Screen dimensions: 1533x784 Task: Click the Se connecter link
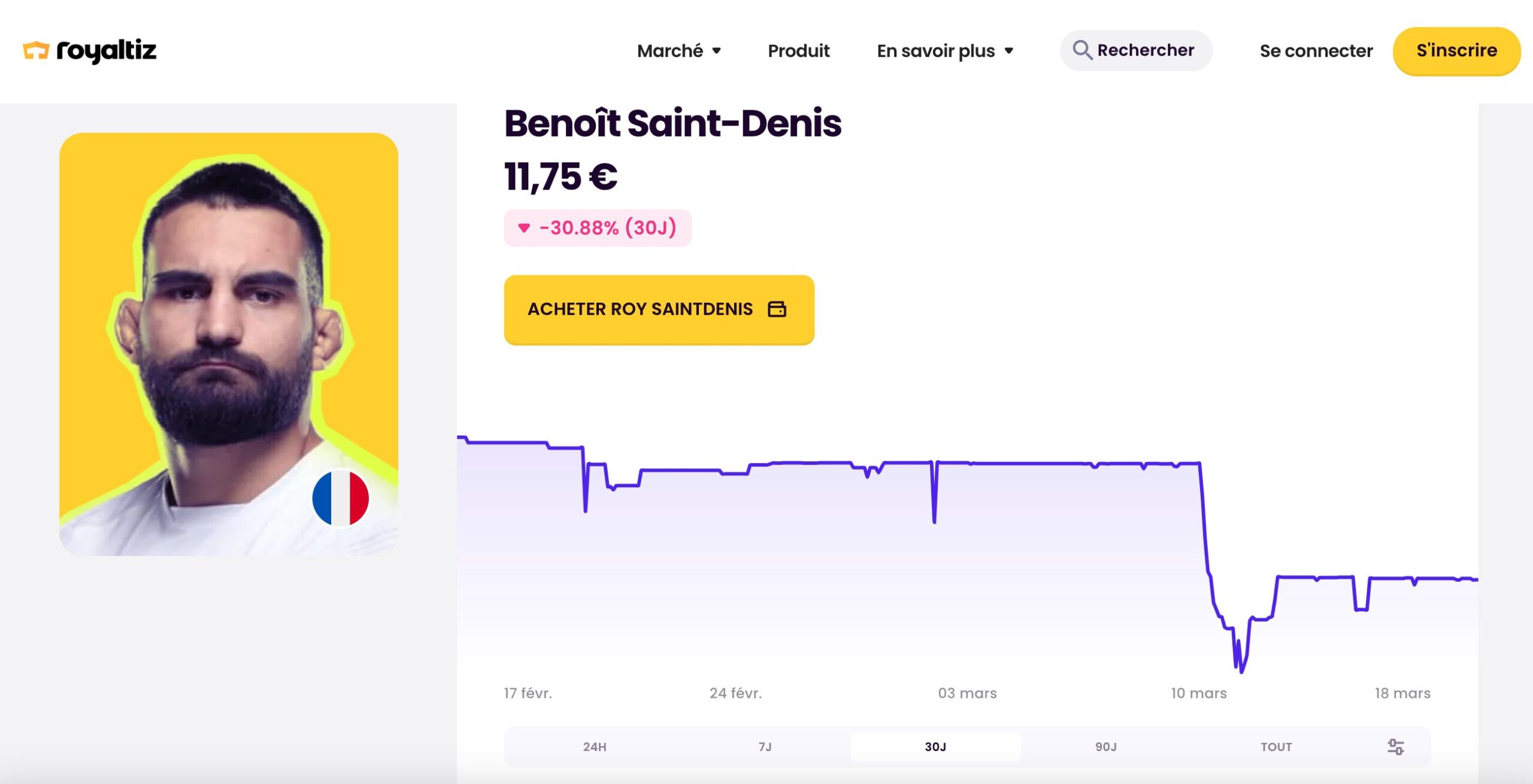1316,51
